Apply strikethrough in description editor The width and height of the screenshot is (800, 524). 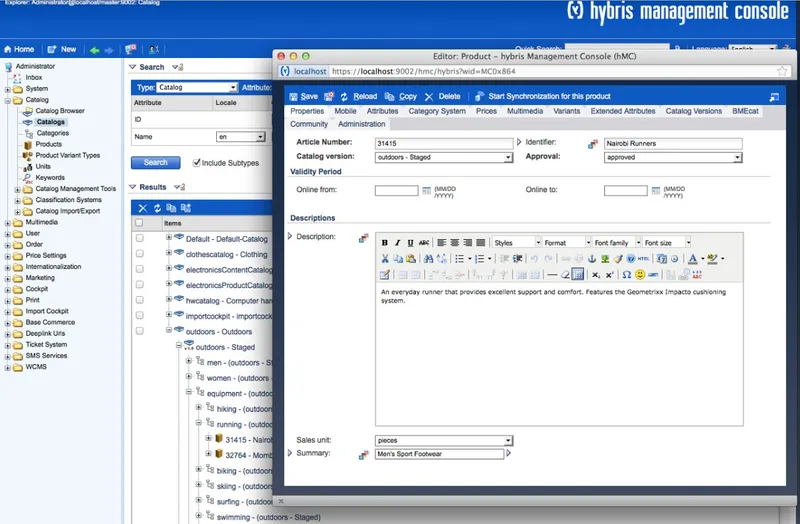pos(423,243)
